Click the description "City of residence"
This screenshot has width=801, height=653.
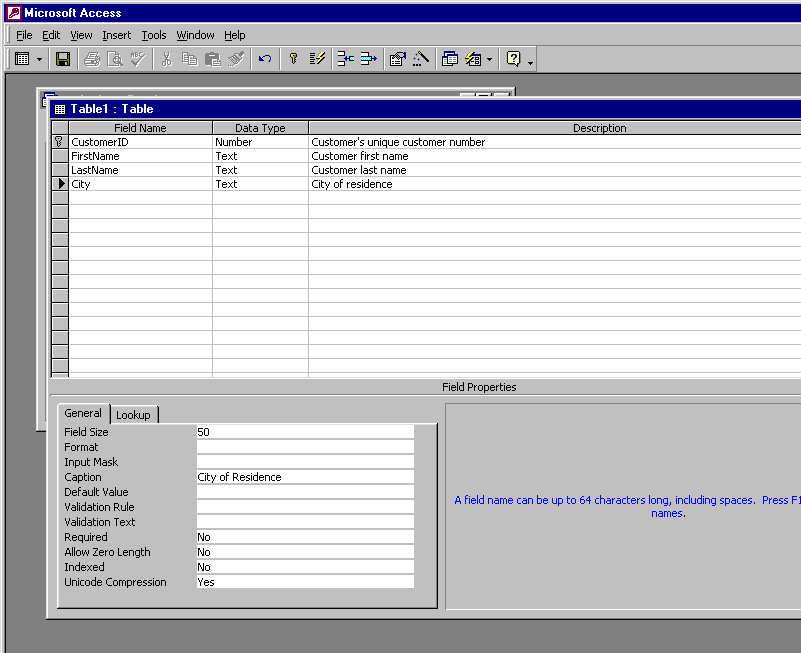tap(351, 184)
